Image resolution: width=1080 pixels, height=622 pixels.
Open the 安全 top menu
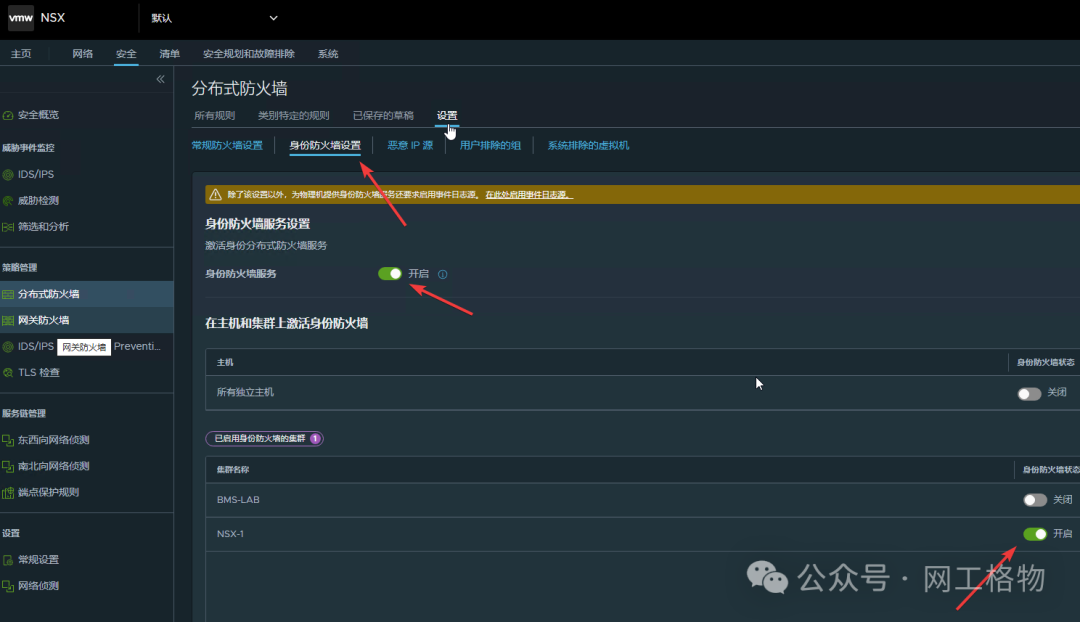coord(126,54)
